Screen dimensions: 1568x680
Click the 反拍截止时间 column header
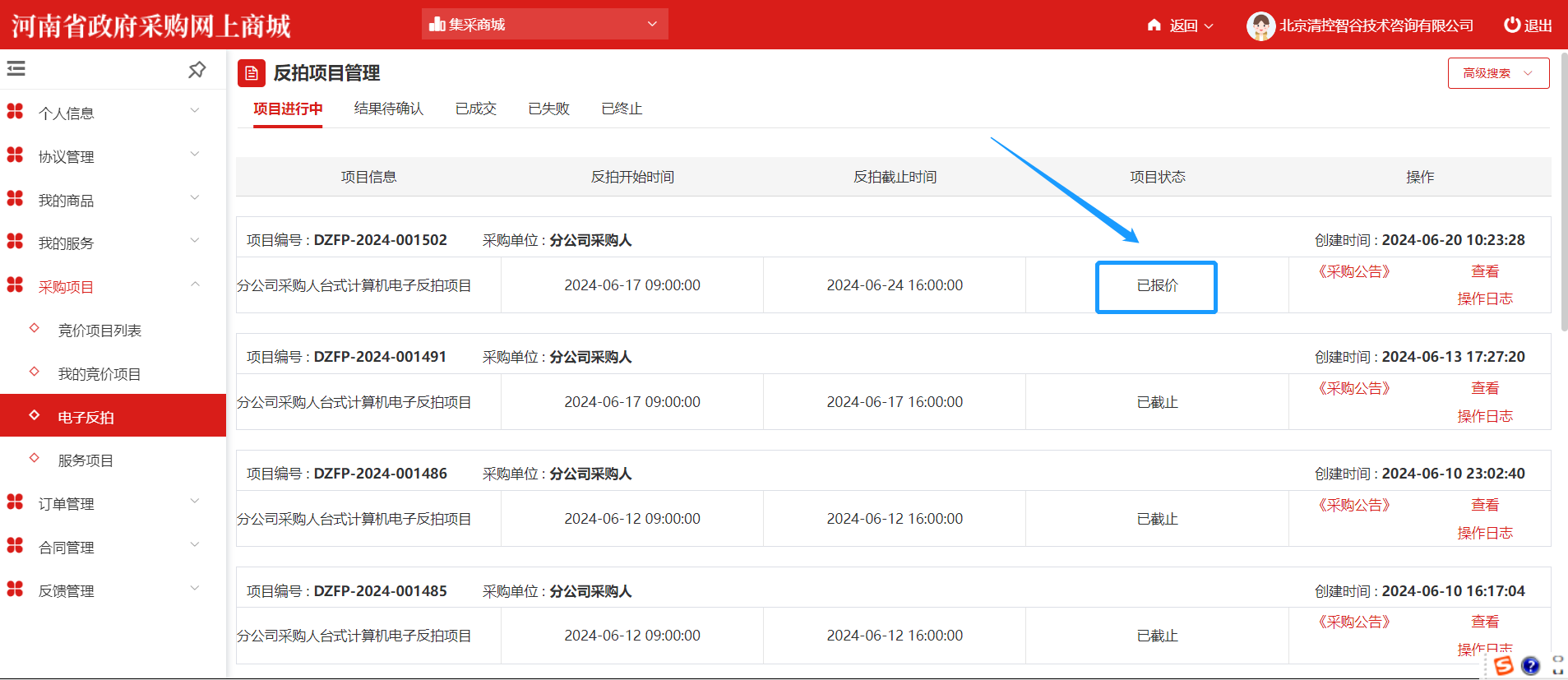click(x=895, y=177)
